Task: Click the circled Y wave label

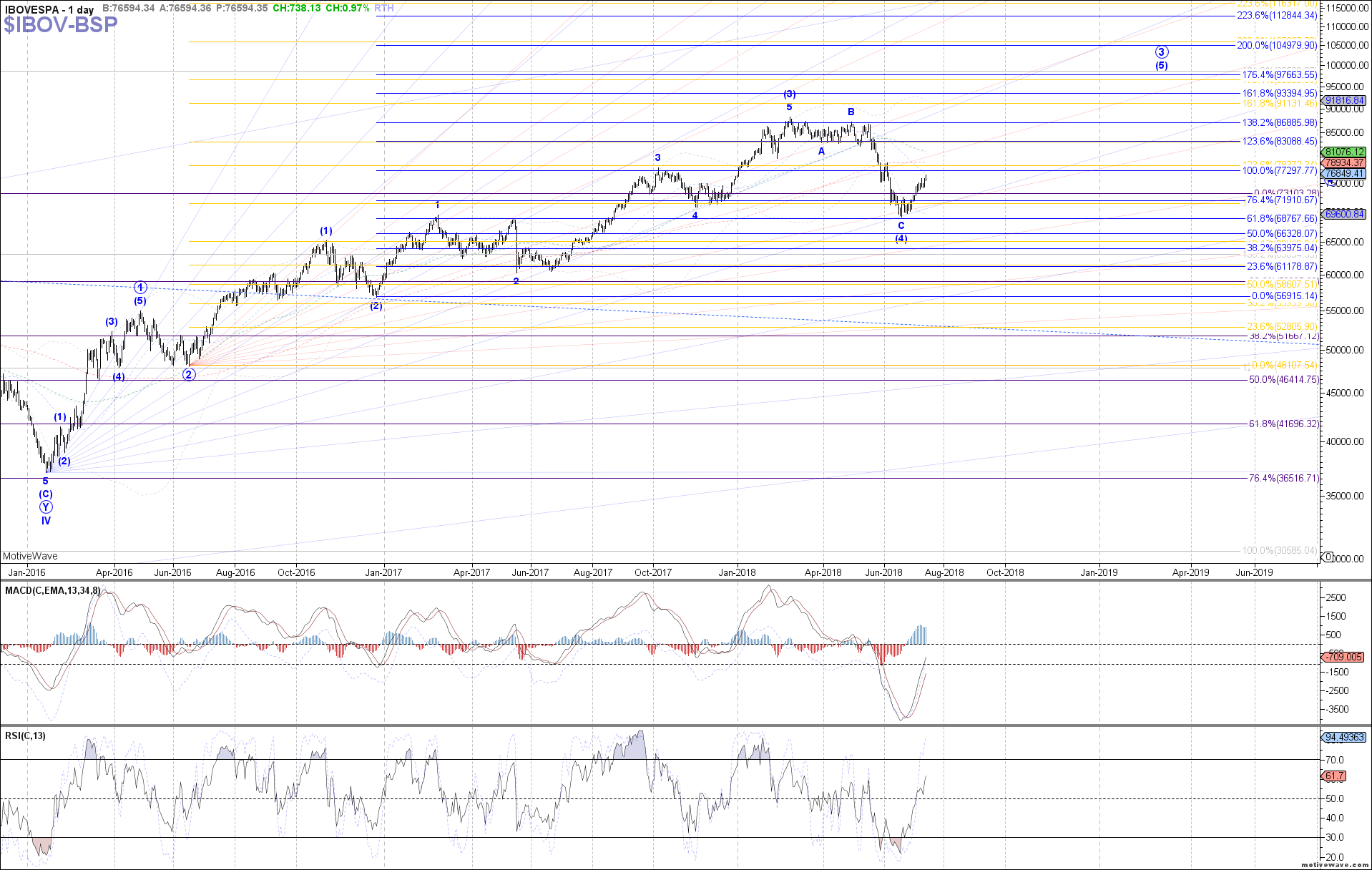Action: click(46, 507)
